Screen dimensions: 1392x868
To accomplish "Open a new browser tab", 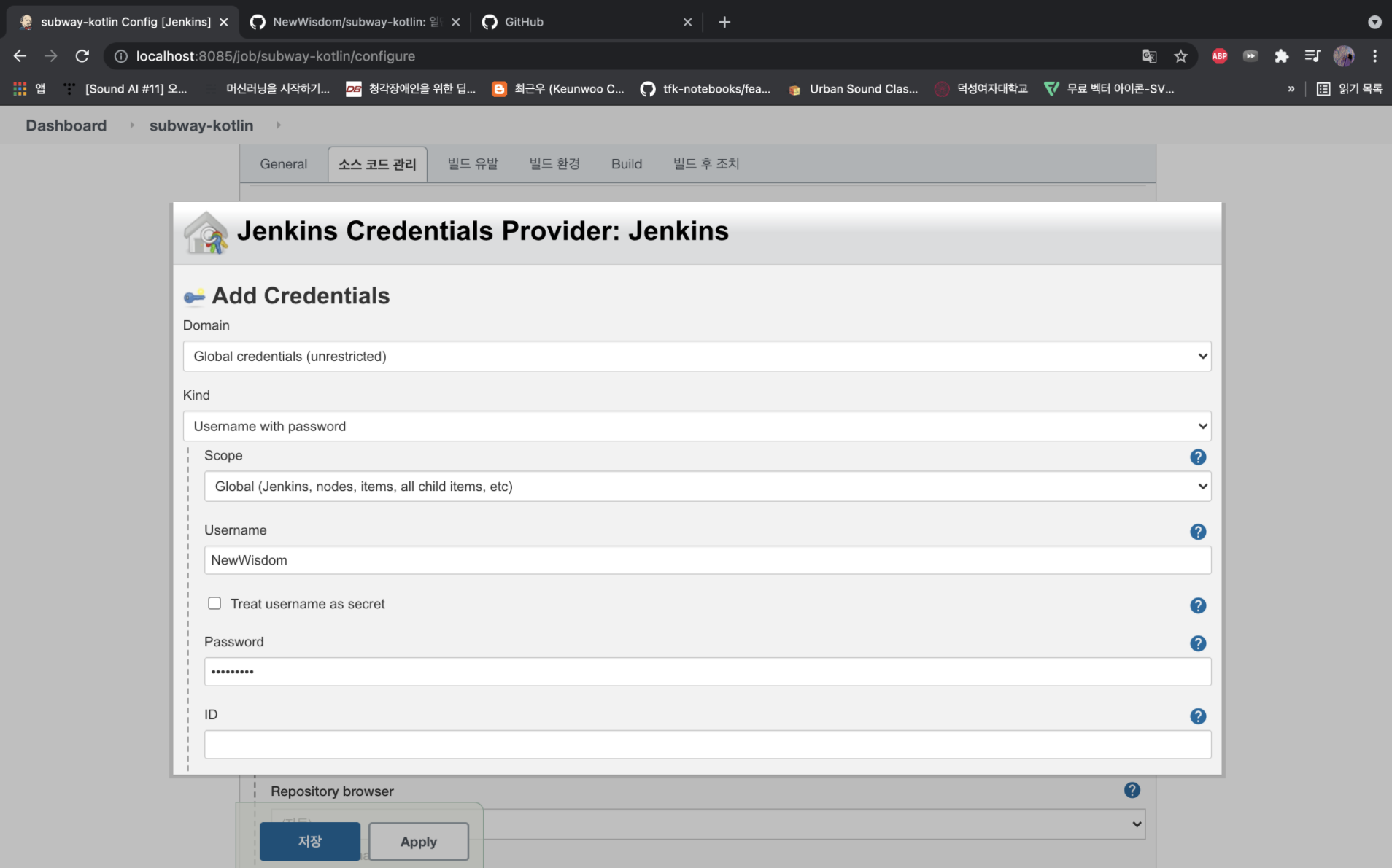I will click(x=724, y=22).
